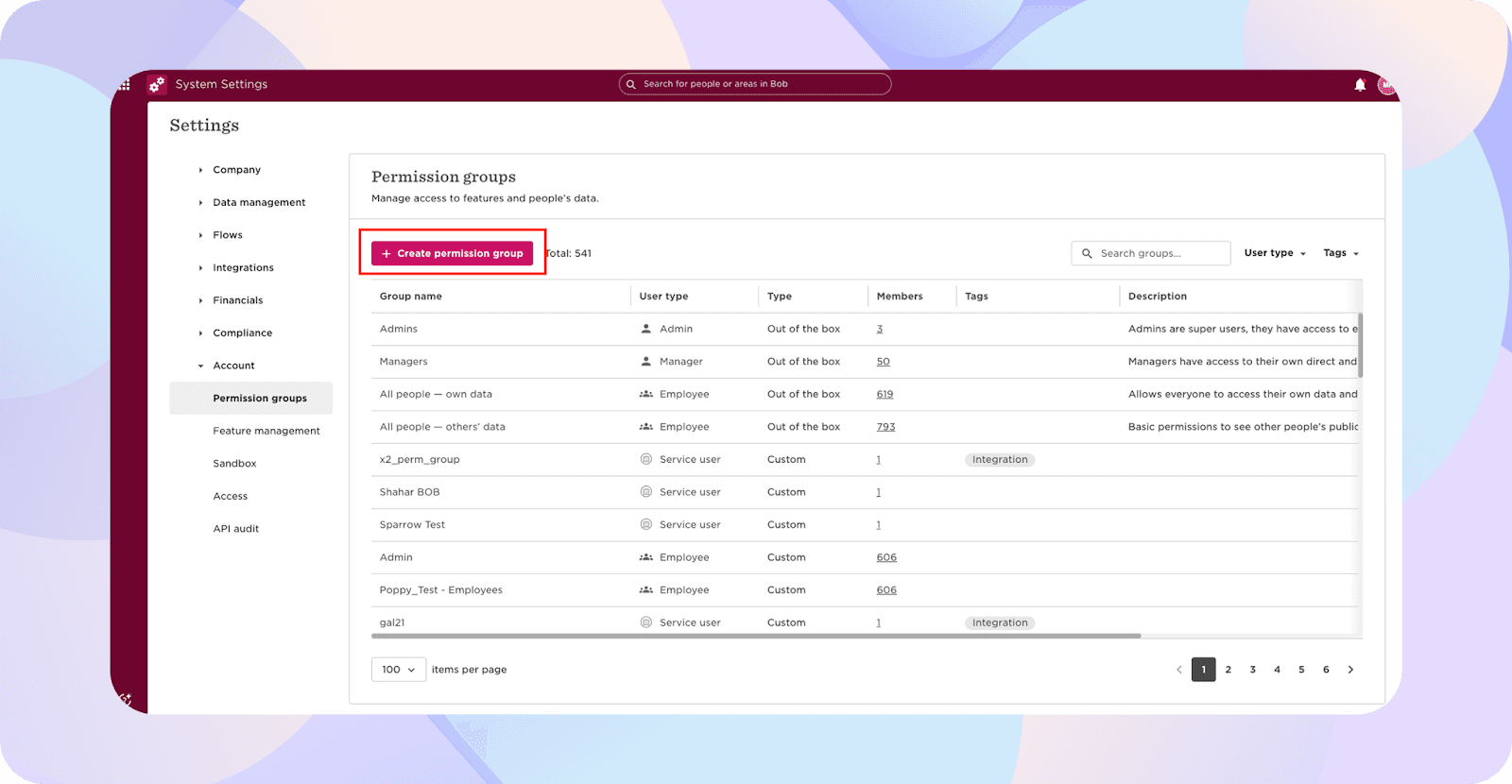Open the Access settings page
Image resolution: width=1512 pixels, height=784 pixels.
point(231,496)
